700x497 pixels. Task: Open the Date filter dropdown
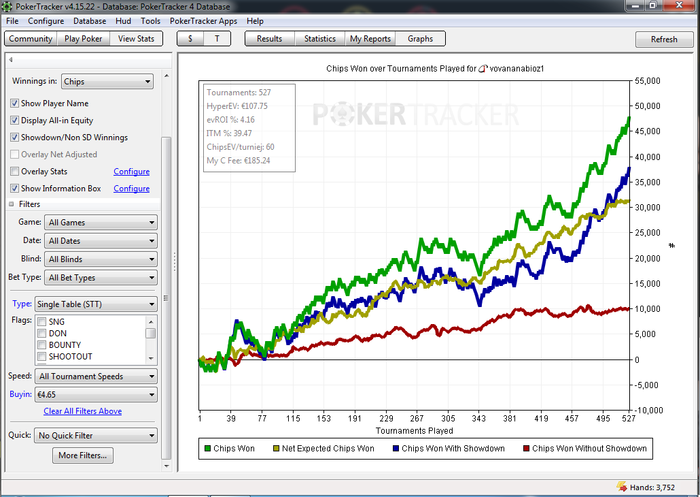(x=101, y=241)
